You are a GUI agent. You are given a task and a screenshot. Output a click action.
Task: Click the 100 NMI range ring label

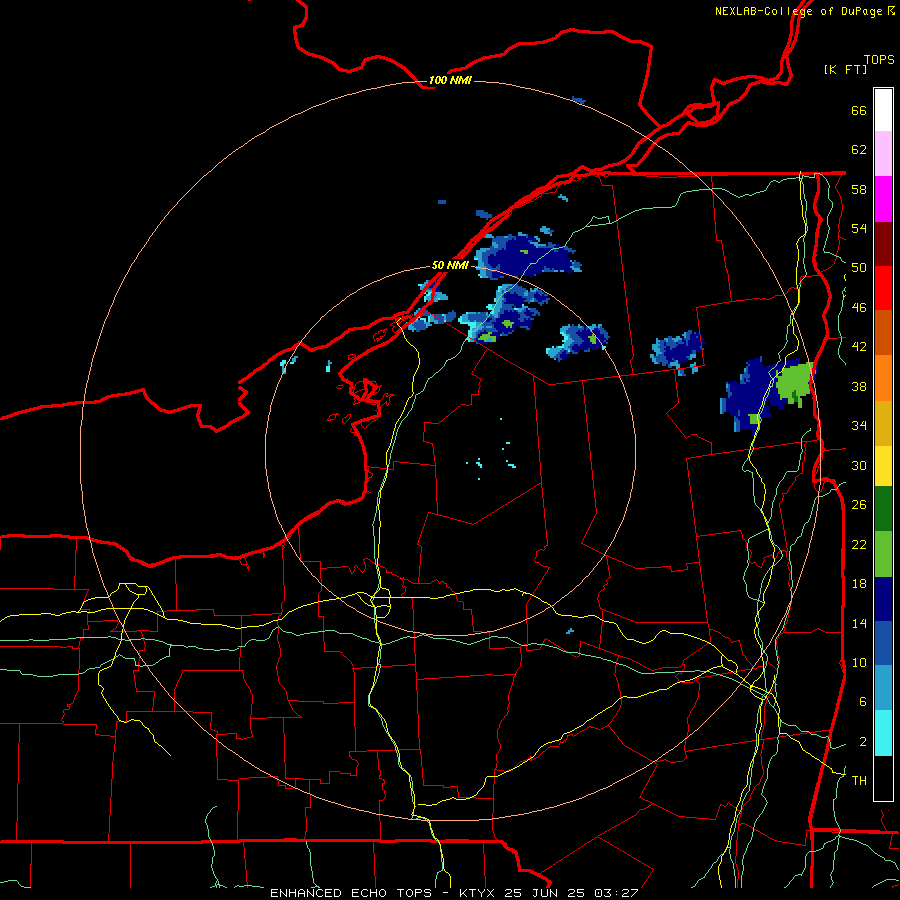tap(450, 80)
